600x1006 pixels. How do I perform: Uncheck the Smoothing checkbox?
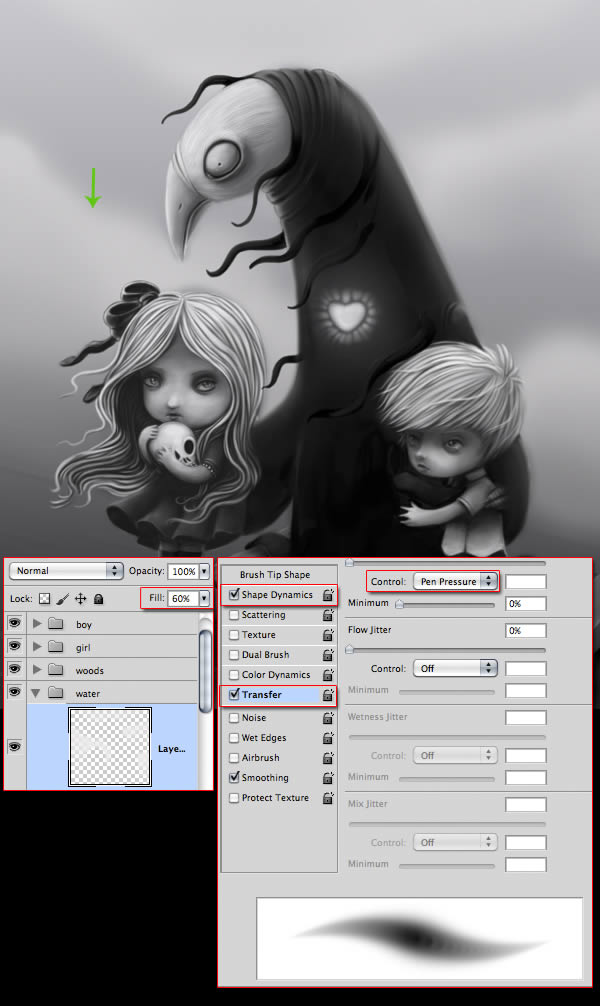tap(234, 777)
